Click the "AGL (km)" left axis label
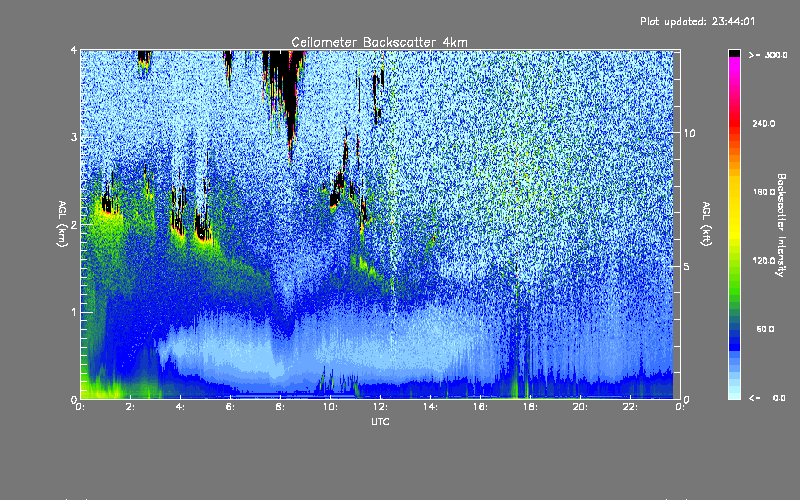 click(62, 224)
